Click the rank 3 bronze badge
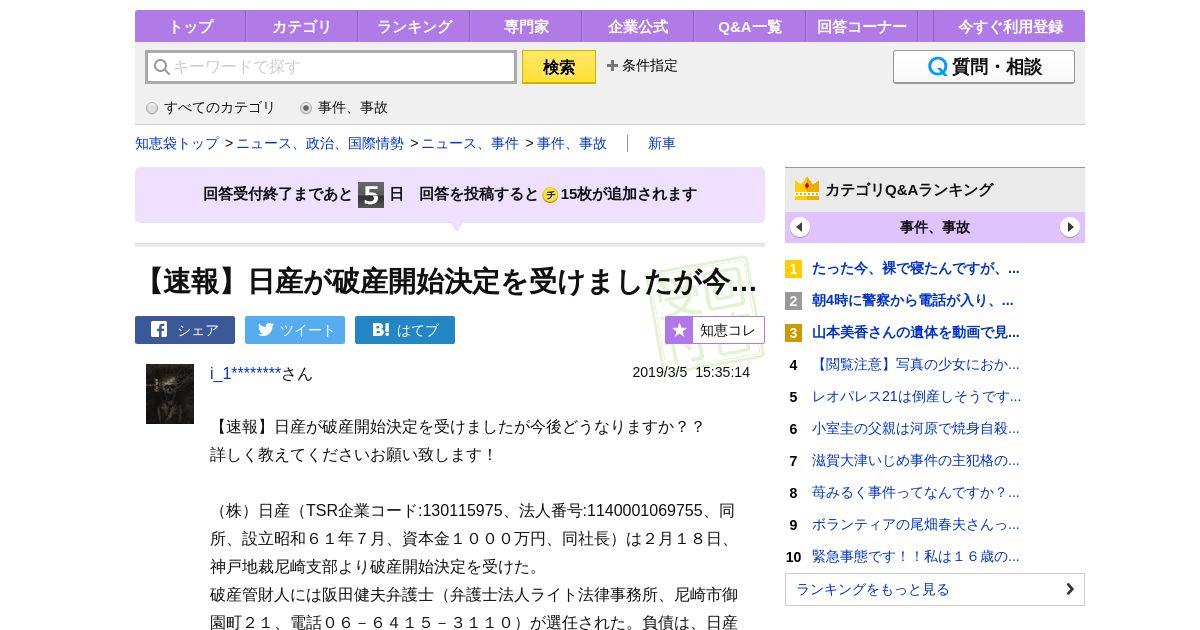Screen dimensions: 1200x630 (793, 333)
